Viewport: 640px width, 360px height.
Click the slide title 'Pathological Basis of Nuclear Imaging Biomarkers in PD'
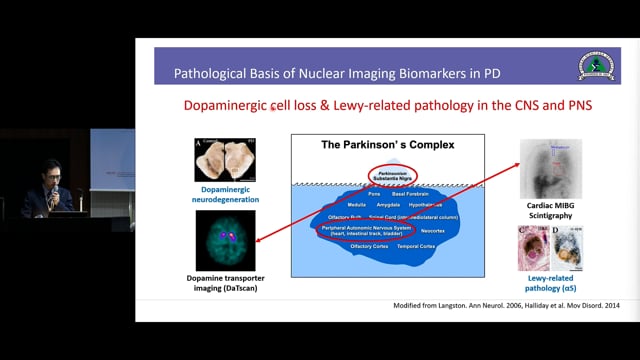click(337, 73)
